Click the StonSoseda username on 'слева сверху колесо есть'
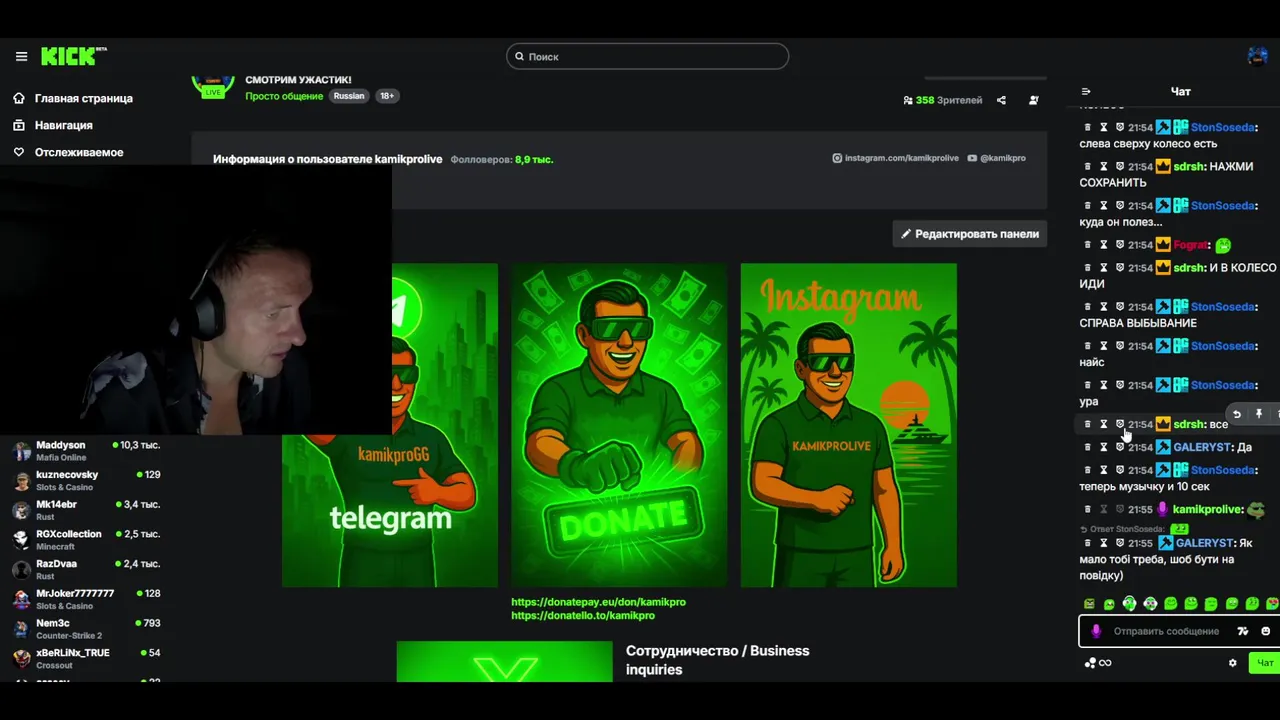 1222,128
